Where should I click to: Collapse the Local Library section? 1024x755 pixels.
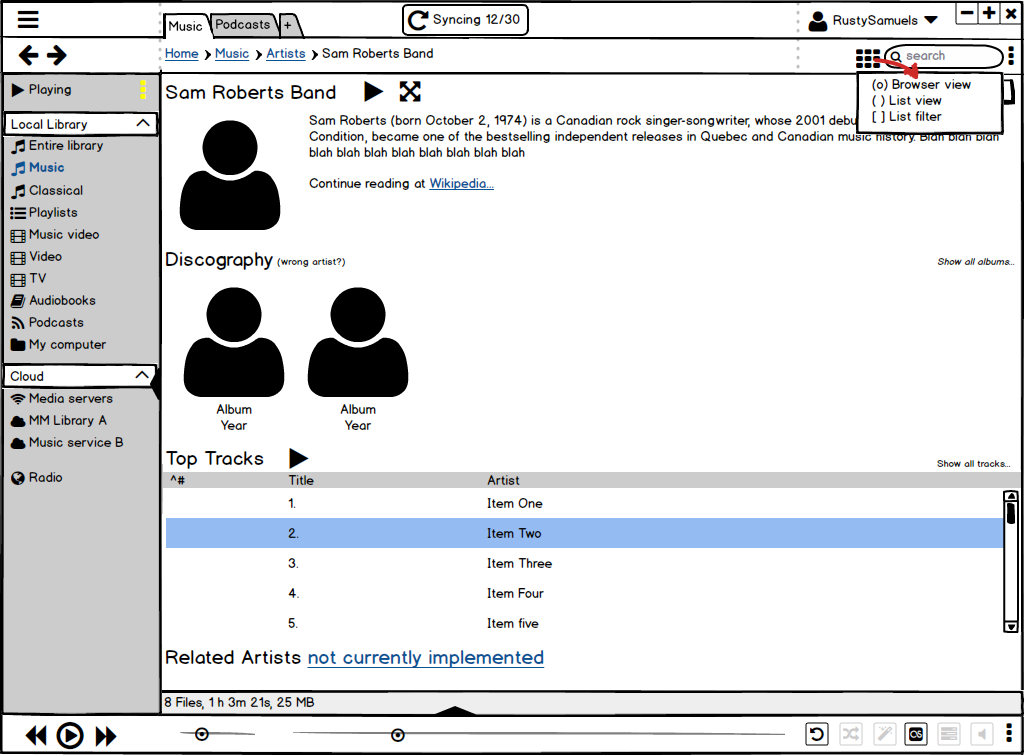click(x=143, y=124)
